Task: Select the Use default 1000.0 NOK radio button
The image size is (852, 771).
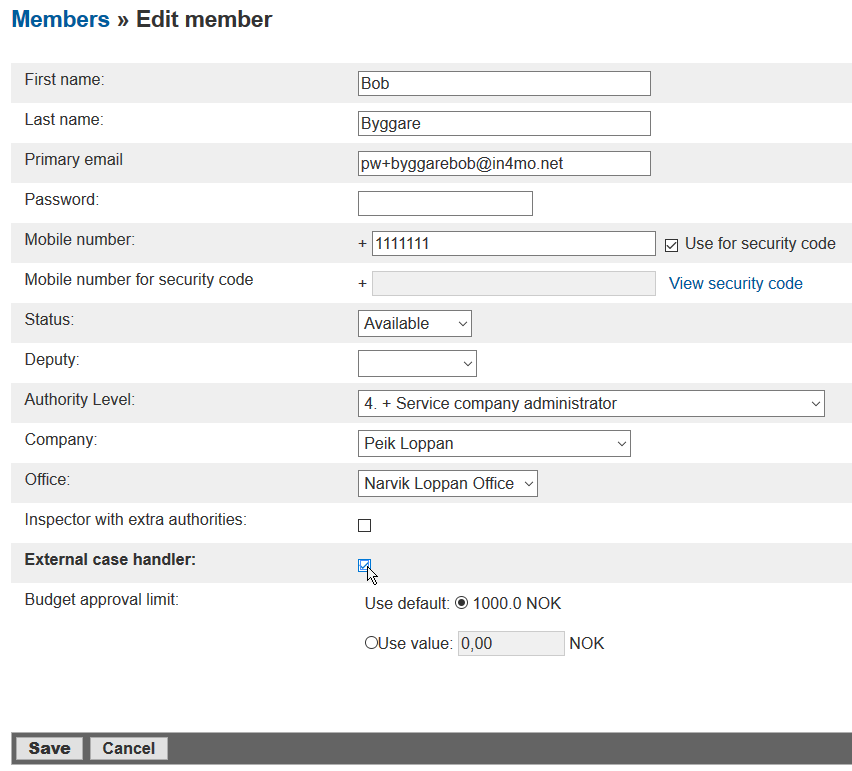Action: (x=461, y=603)
